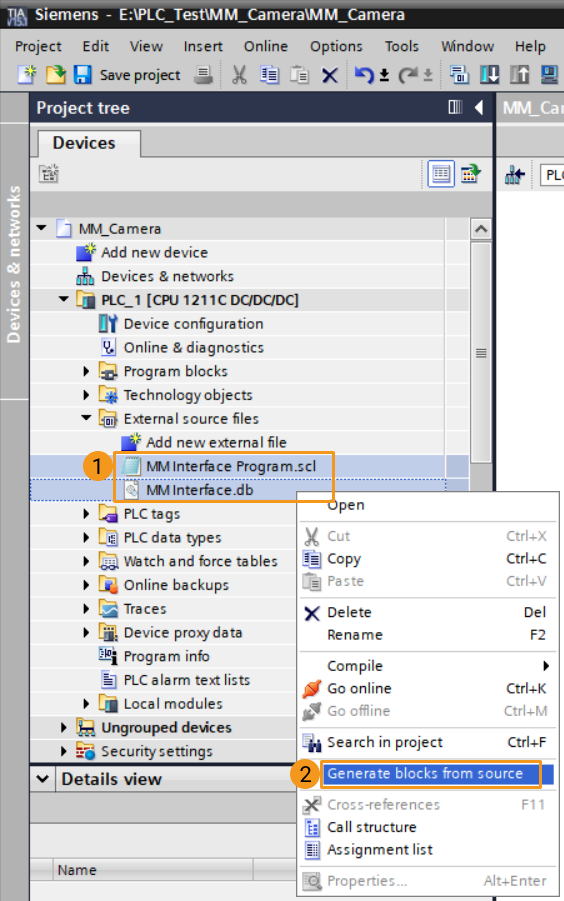Viewport: 564px width, 901px height.
Task: Toggle the tree overview table view icon
Action: pyautogui.click(x=441, y=174)
